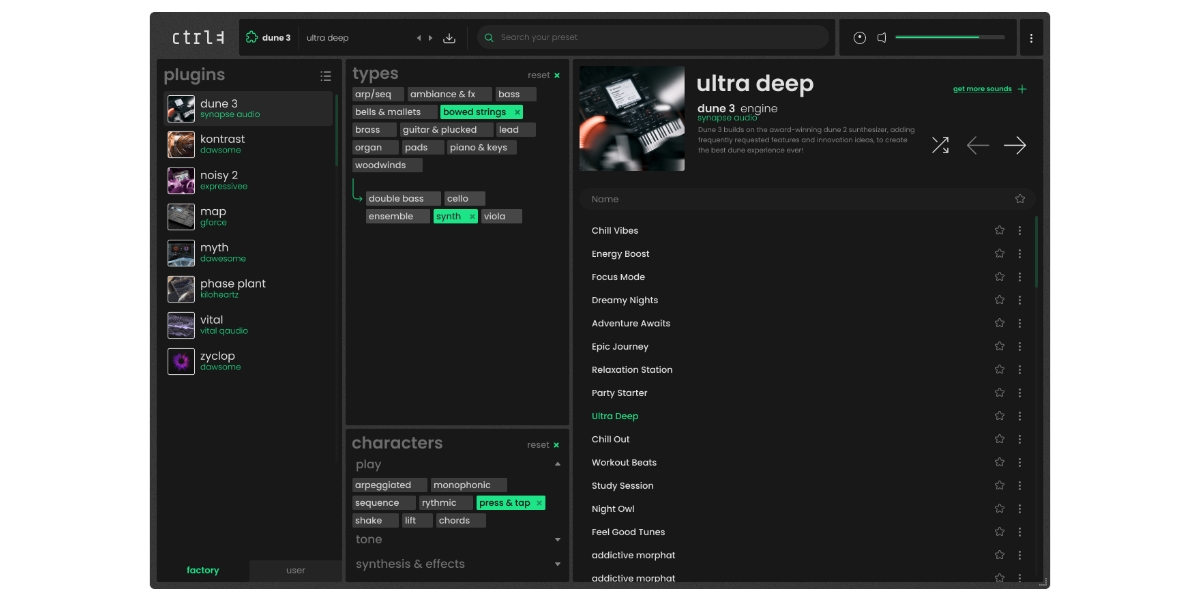This screenshot has height=600, width=1200.
Task: Switch to the user tab
Action: coord(295,570)
